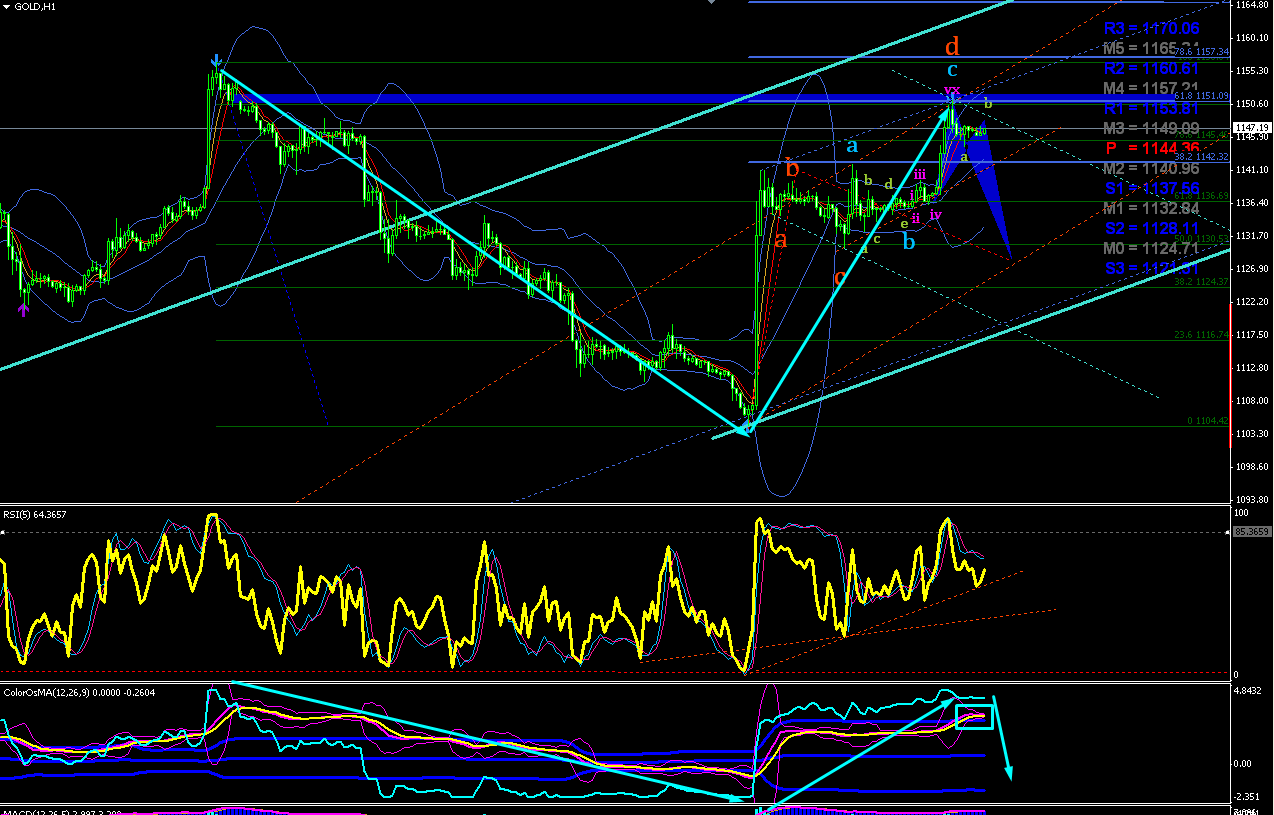Click the M0 = 1124.71 mid-pivot label
Screen dimensions: 1274x815
(1152, 248)
